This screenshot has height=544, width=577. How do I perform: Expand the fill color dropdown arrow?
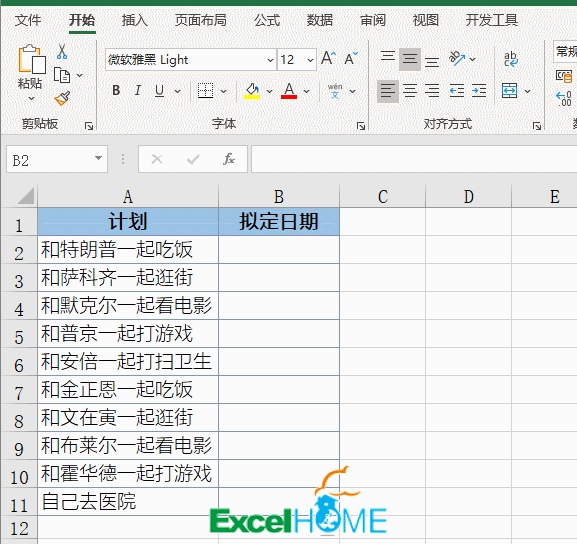coord(269,91)
